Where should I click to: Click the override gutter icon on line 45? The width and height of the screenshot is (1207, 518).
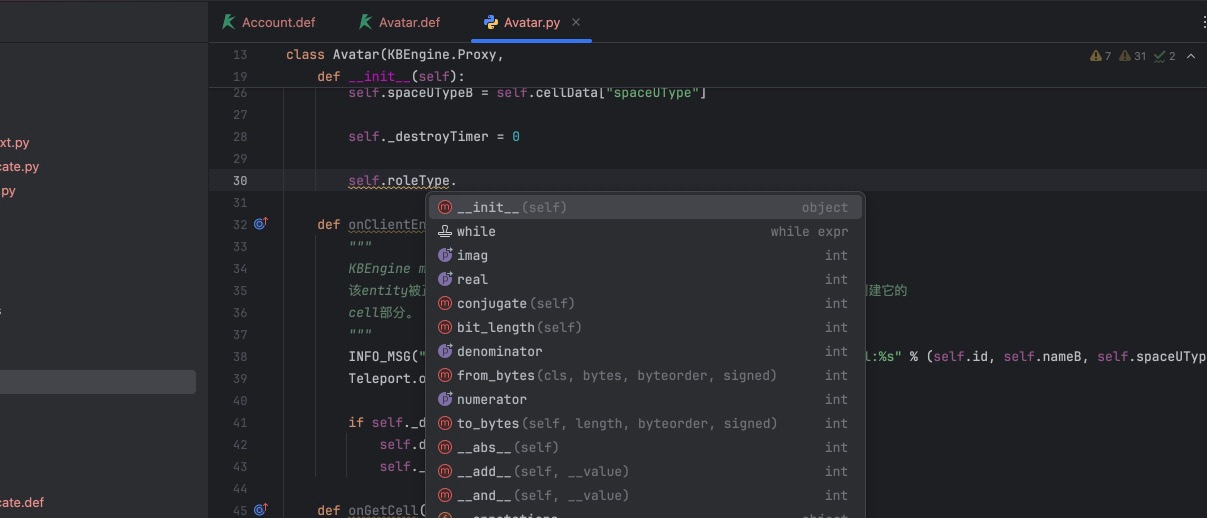tap(261, 510)
